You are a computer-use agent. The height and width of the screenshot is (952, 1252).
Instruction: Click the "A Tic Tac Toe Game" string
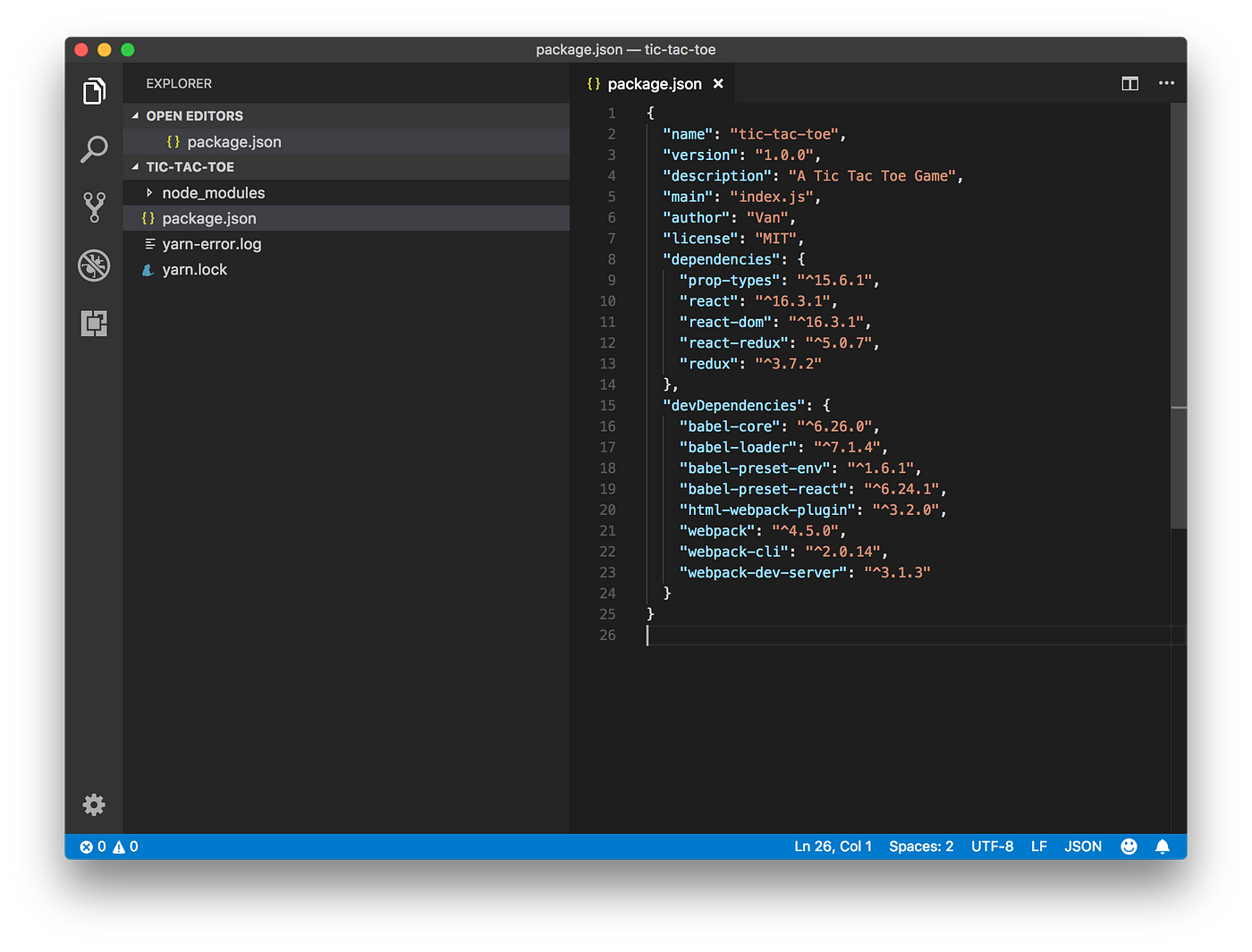tap(872, 176)
